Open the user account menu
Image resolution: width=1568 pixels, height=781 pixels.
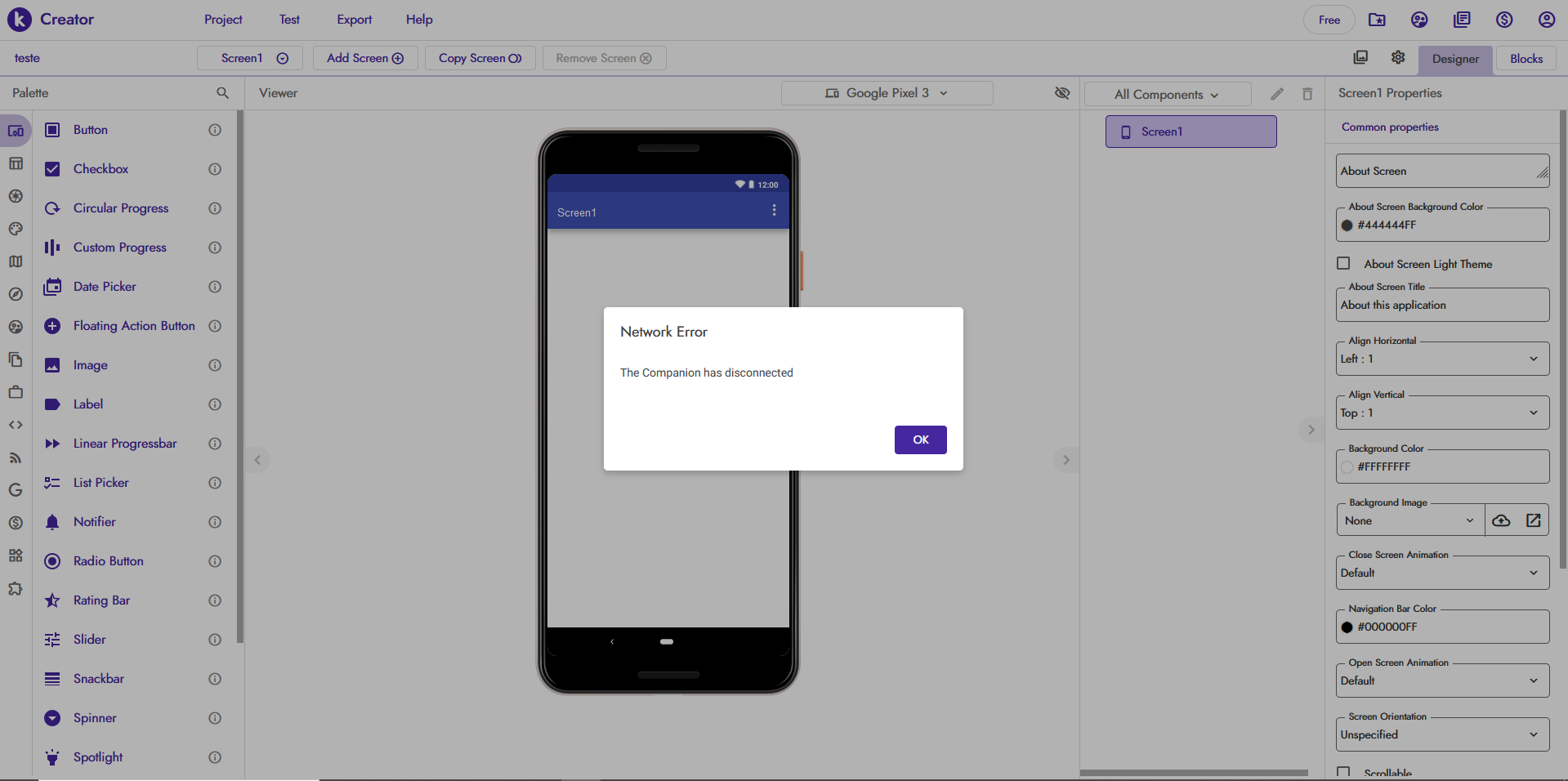(1546, 19)
